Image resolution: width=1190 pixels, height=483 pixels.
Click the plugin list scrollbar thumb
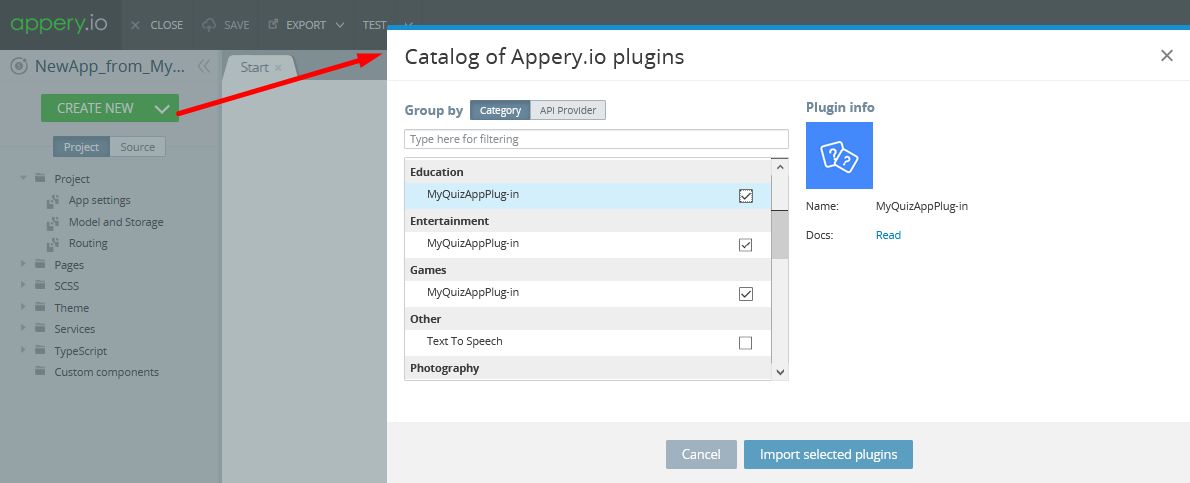[x=780, y=234]
